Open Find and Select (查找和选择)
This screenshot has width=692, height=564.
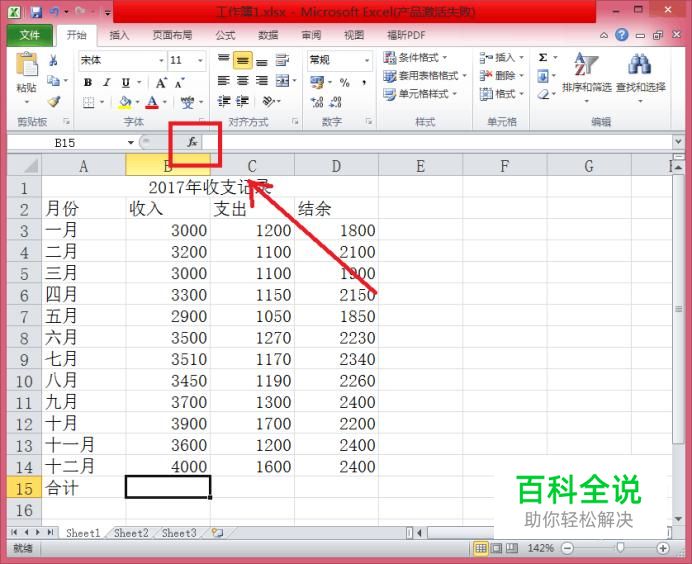click(x=640, y=76)
